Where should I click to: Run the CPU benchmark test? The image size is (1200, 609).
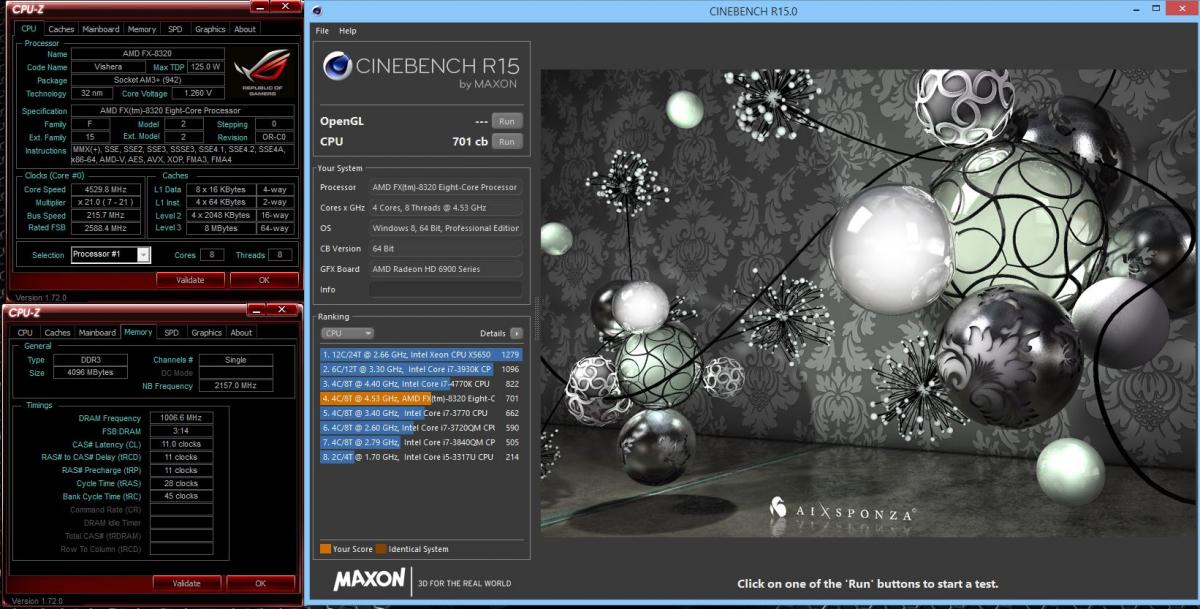[x=507, y=142]
